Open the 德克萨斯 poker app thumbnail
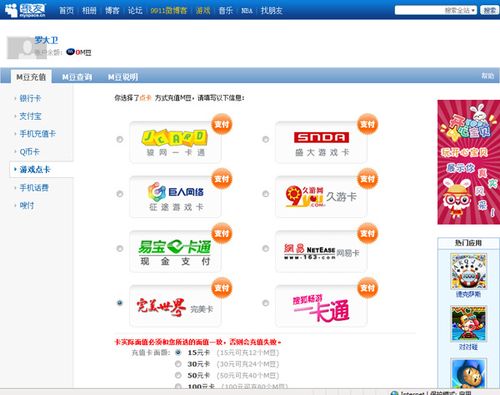Image resolution: width=500 pixels, height=395 pixels. click(468, 271)
